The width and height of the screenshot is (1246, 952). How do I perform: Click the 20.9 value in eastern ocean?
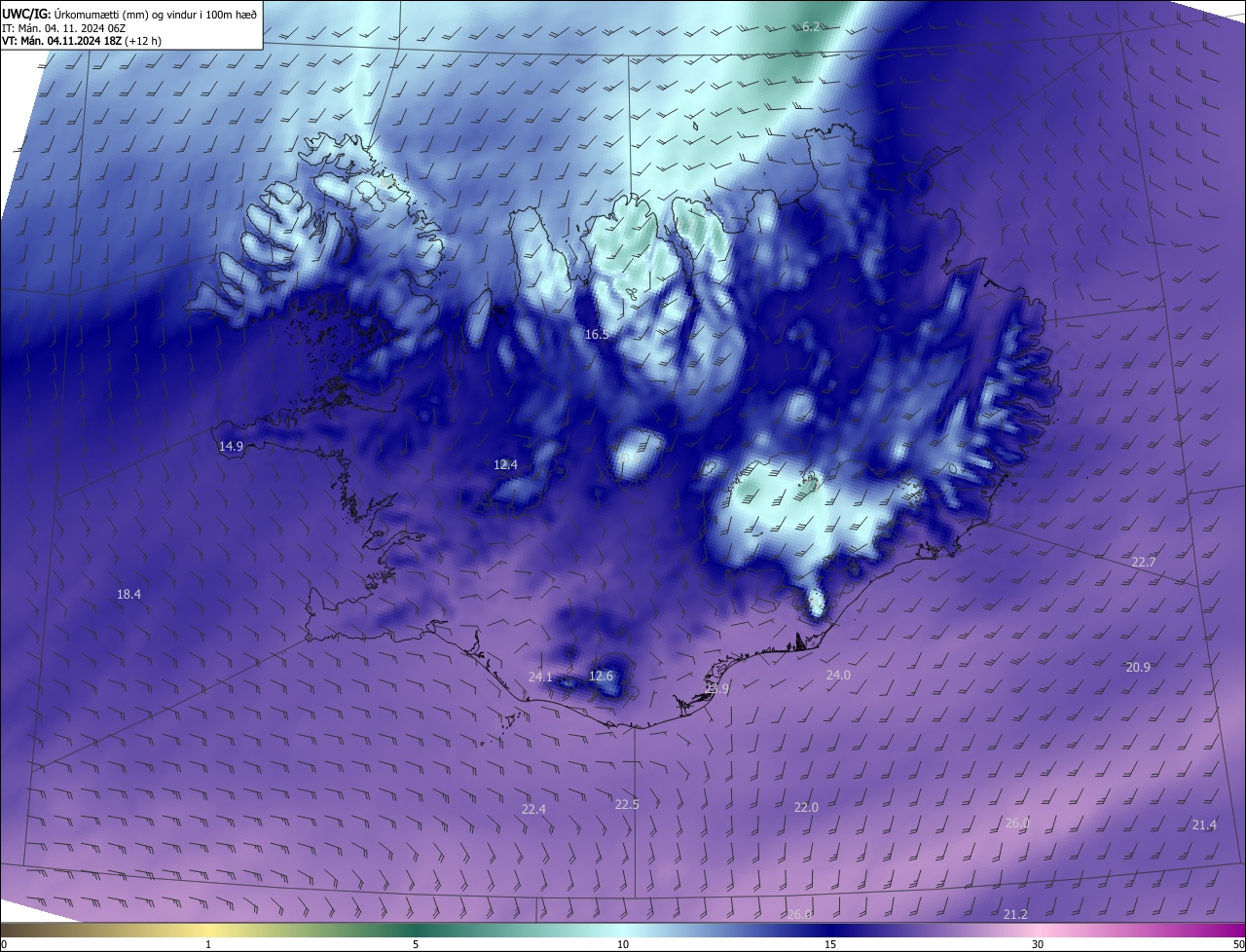click(1138, 667)
